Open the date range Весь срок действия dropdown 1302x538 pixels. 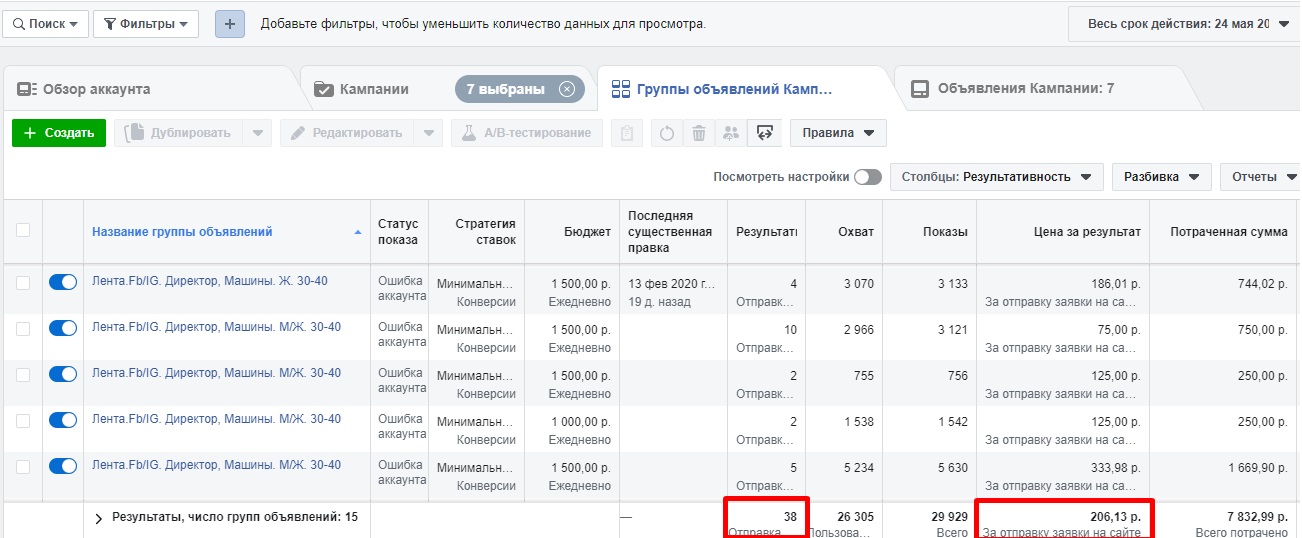[1185, 24]
